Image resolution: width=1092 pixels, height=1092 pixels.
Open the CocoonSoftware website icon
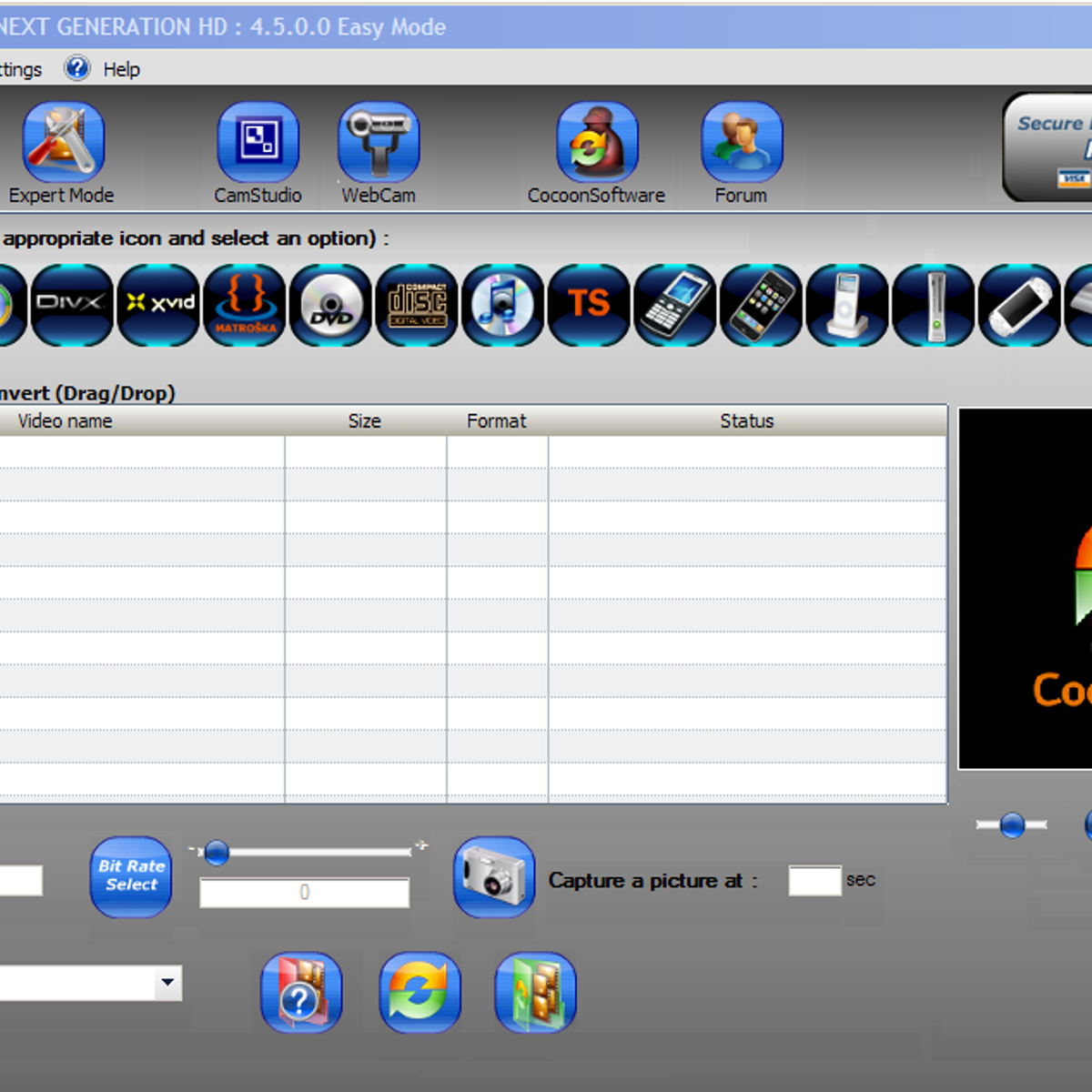597,143
